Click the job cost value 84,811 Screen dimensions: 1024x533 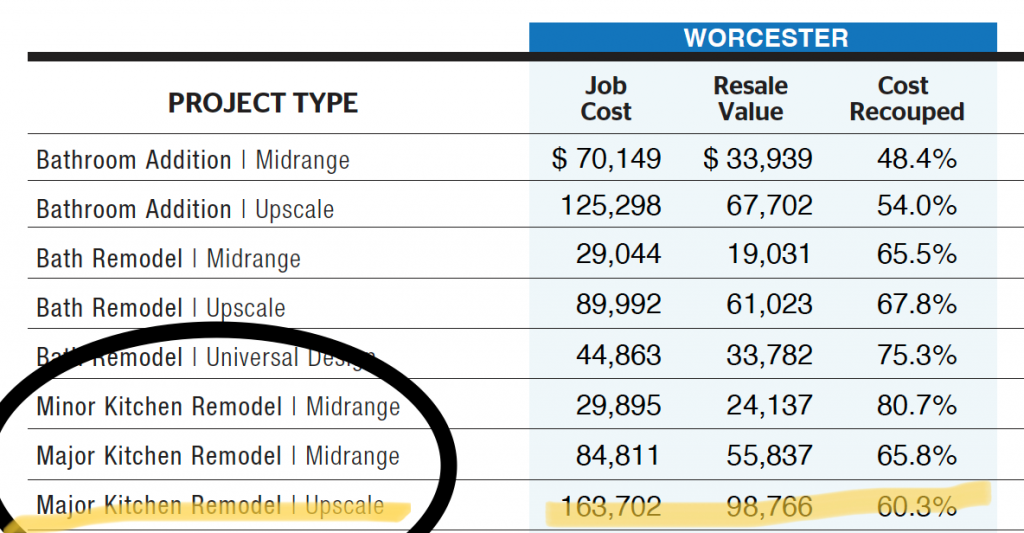tap(617, 456)
